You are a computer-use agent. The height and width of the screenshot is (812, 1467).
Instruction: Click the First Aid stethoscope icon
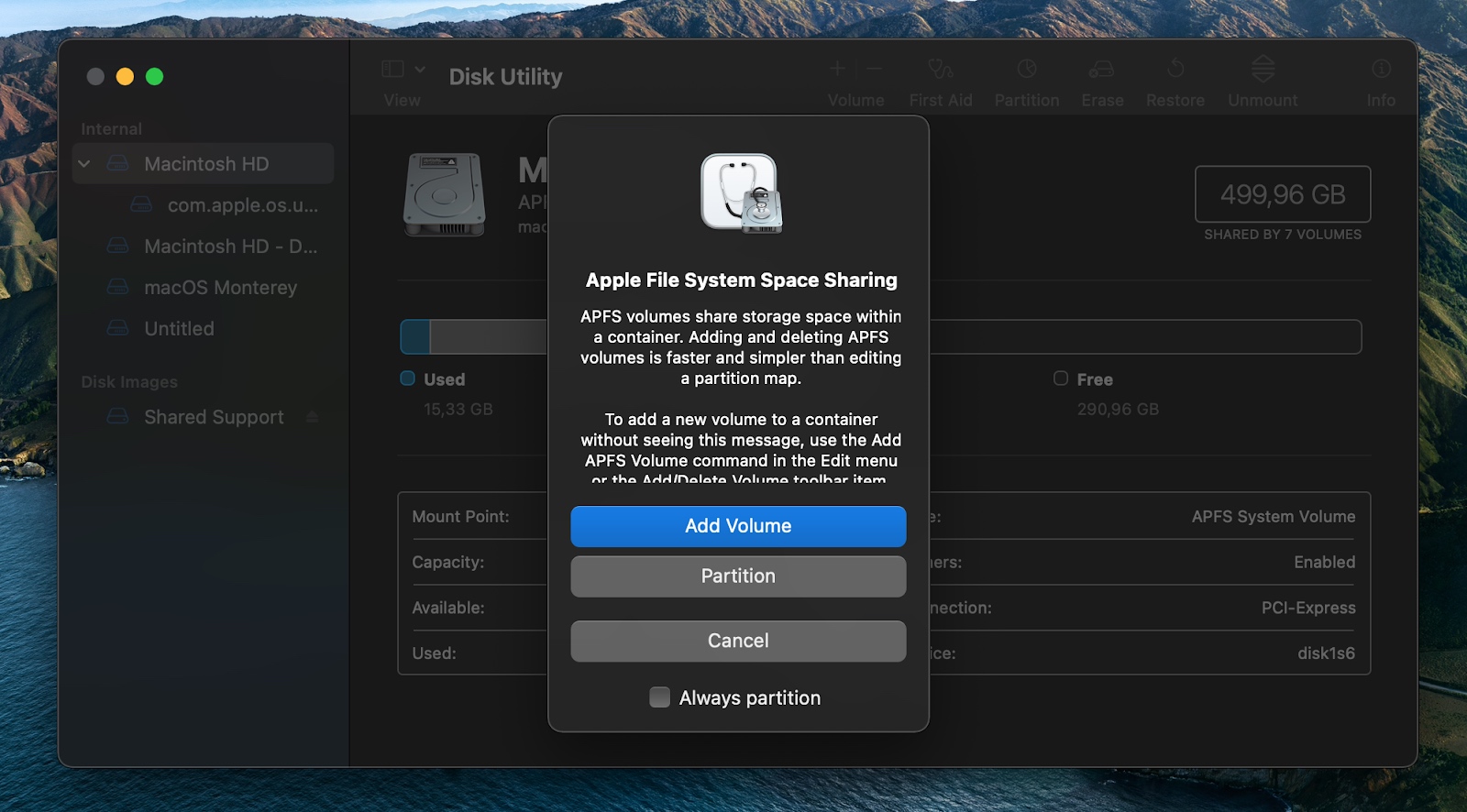pos(940,70)
